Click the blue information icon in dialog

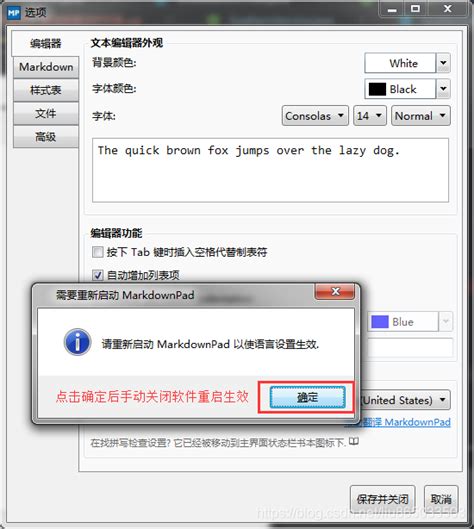pyautogui.click(x=78, y=342)
